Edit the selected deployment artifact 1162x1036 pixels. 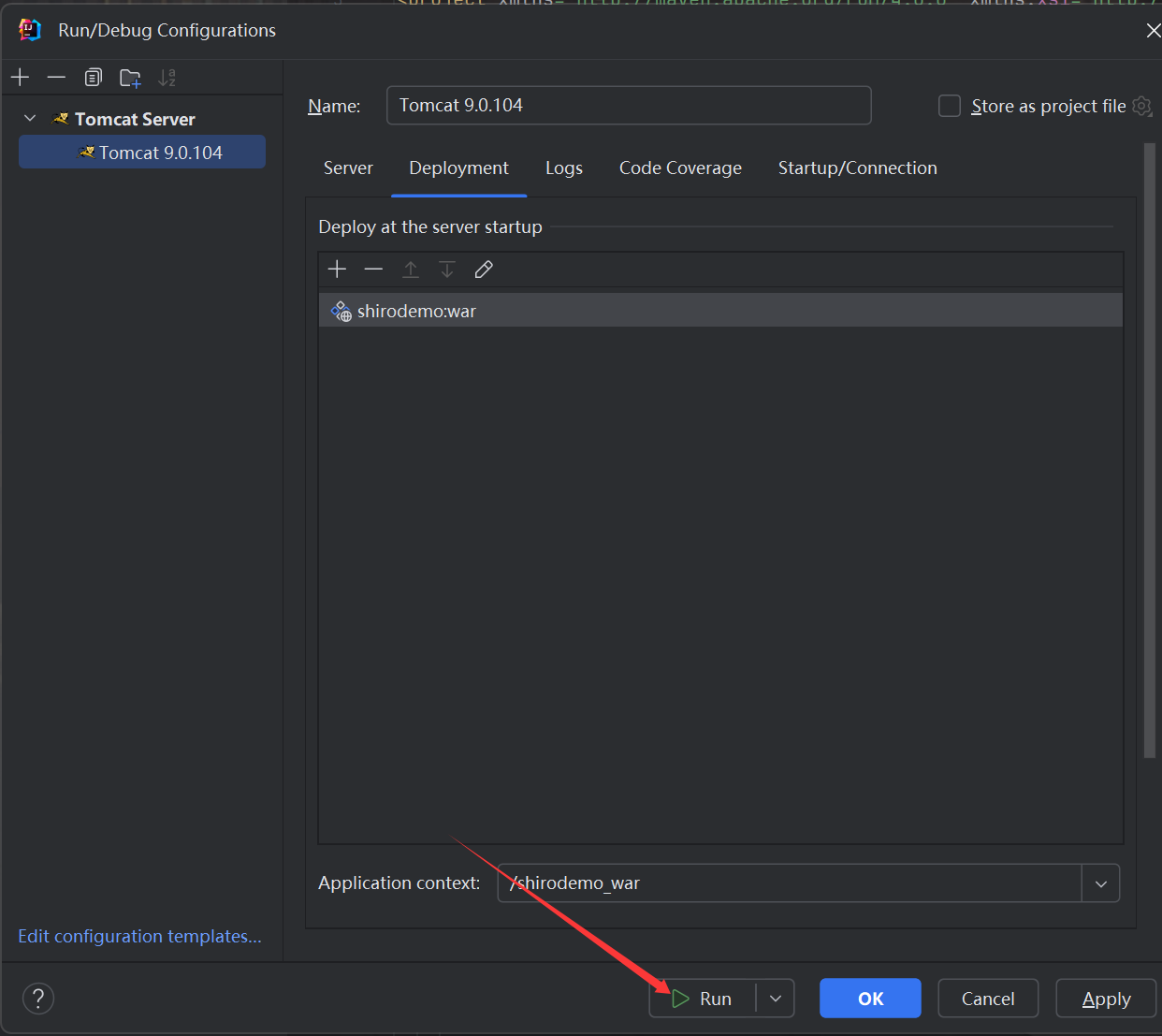484,270
